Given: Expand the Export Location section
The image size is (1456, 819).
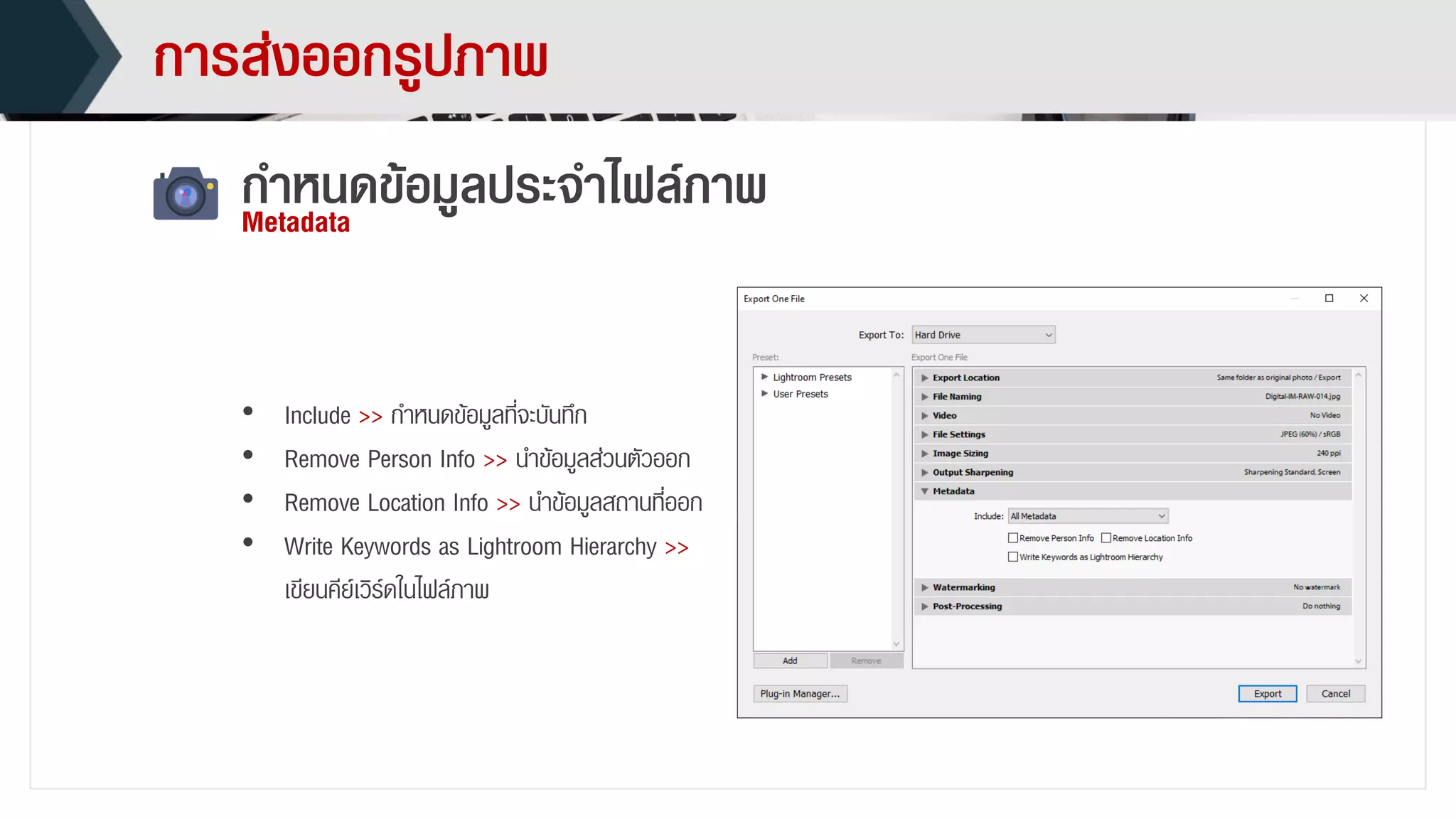Looking at the screenshot, I should click(925, 378).
